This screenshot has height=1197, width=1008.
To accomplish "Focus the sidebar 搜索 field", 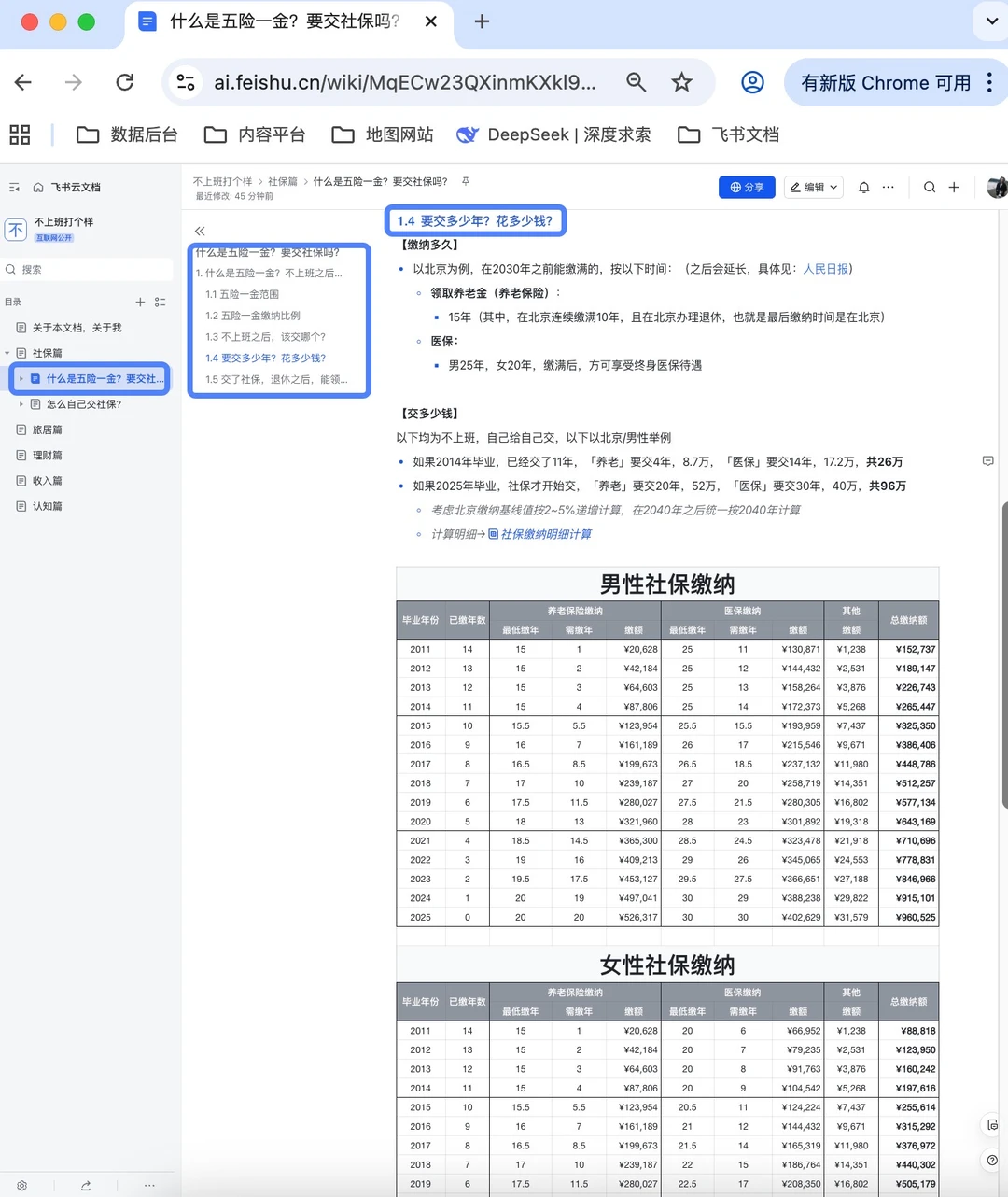I will point(88,269).
